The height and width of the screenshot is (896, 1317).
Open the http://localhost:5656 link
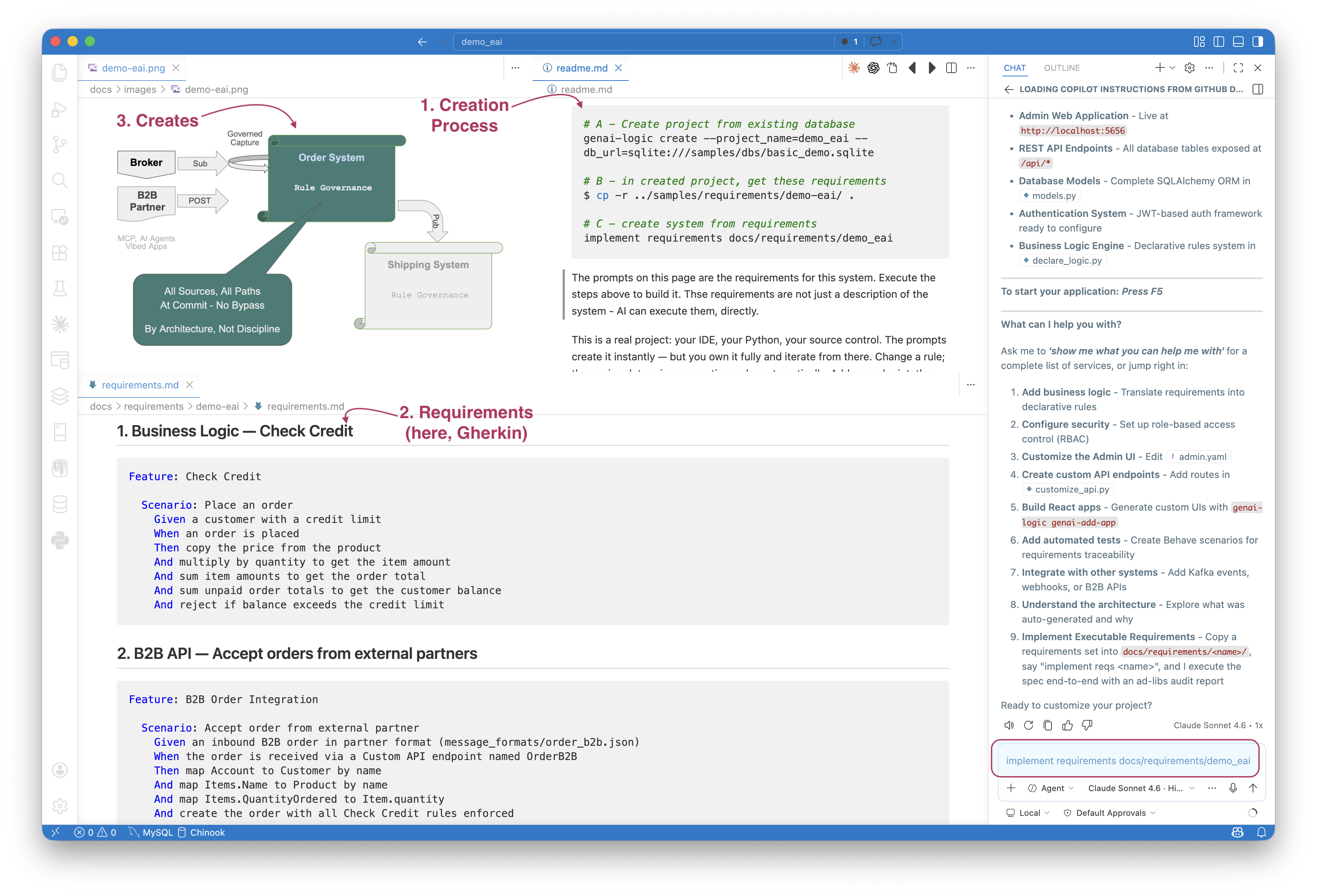(1072, 131)
